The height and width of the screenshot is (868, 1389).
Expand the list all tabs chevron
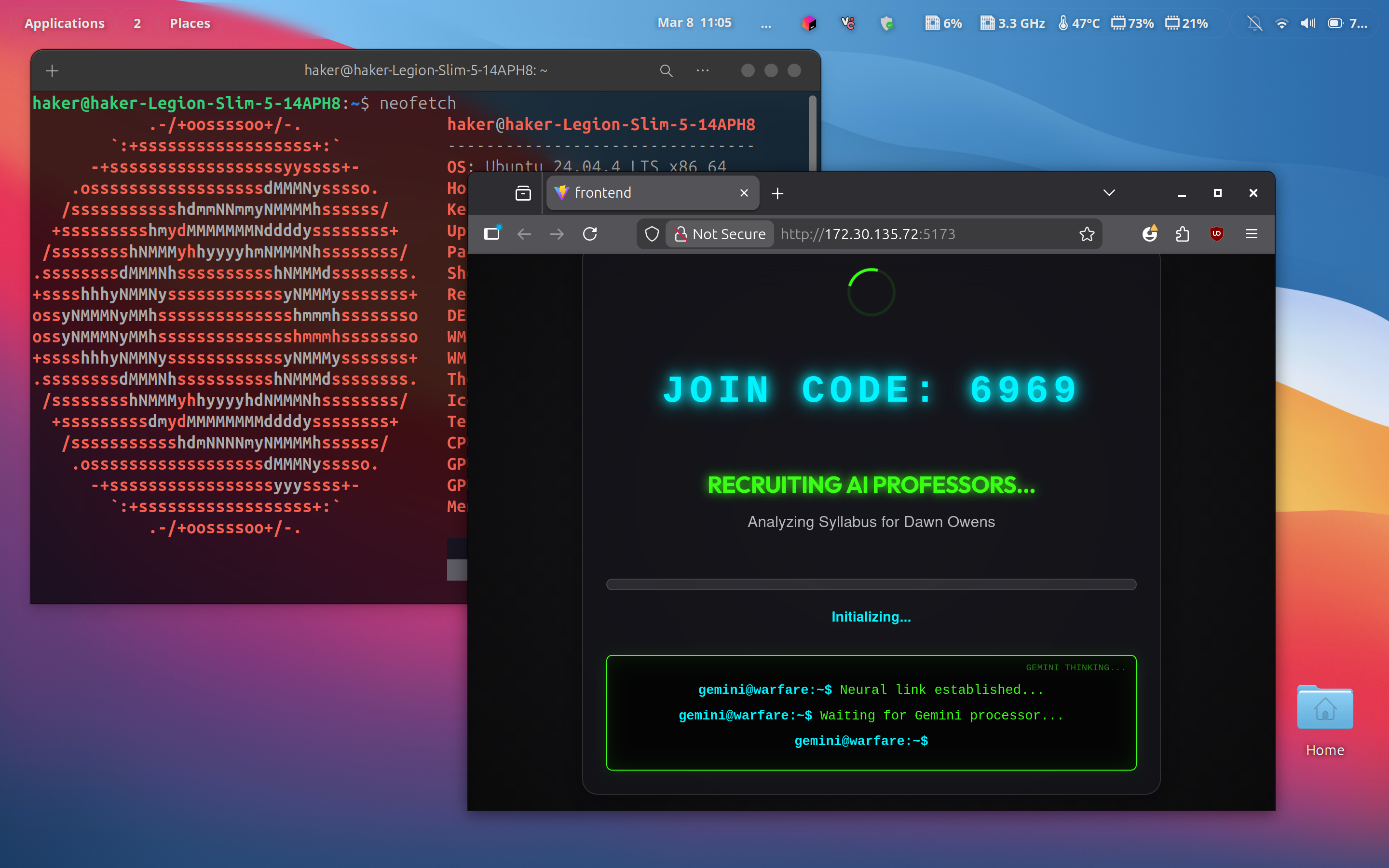pos(1109,193)
